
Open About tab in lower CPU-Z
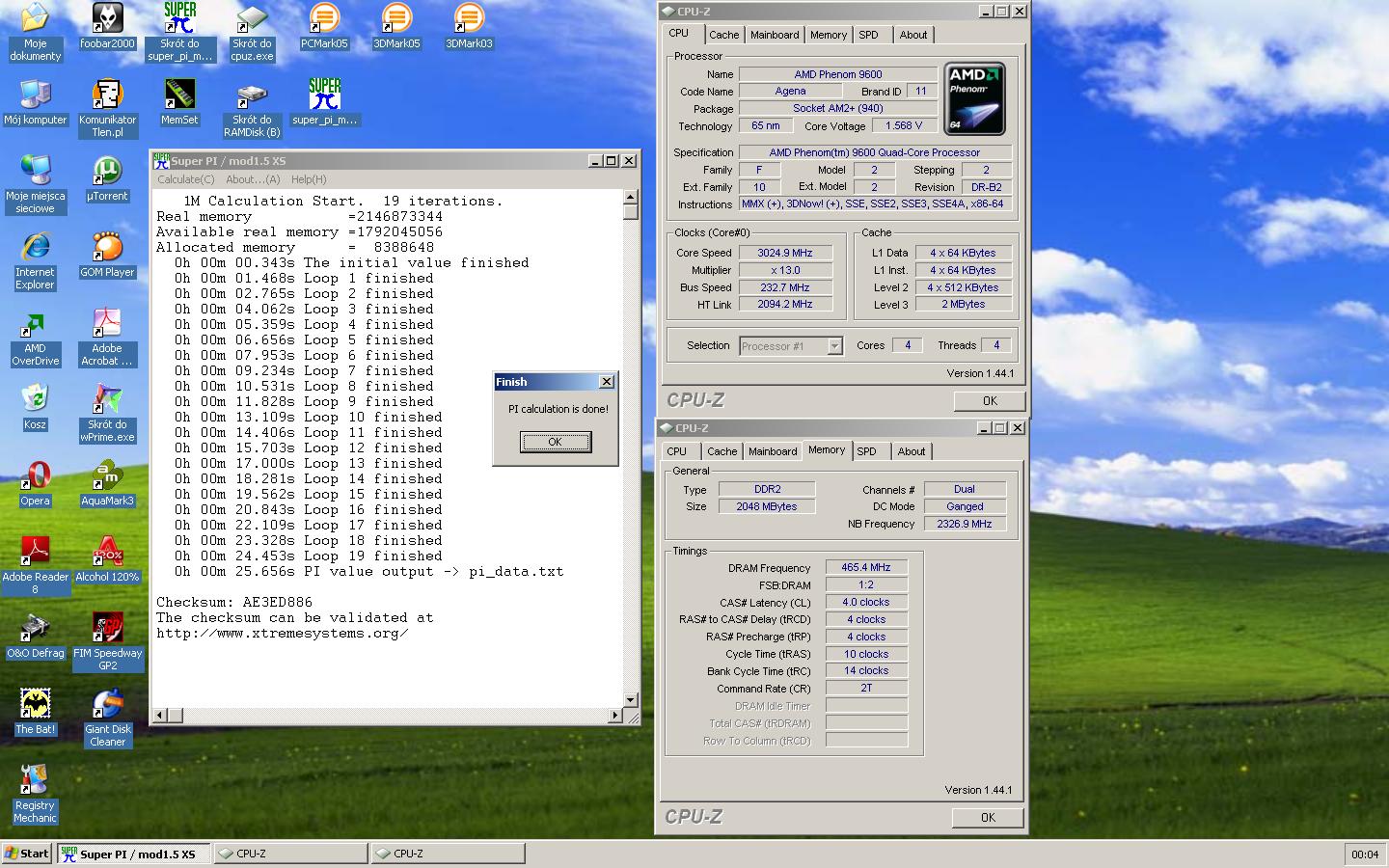click(x=912, y=451)
